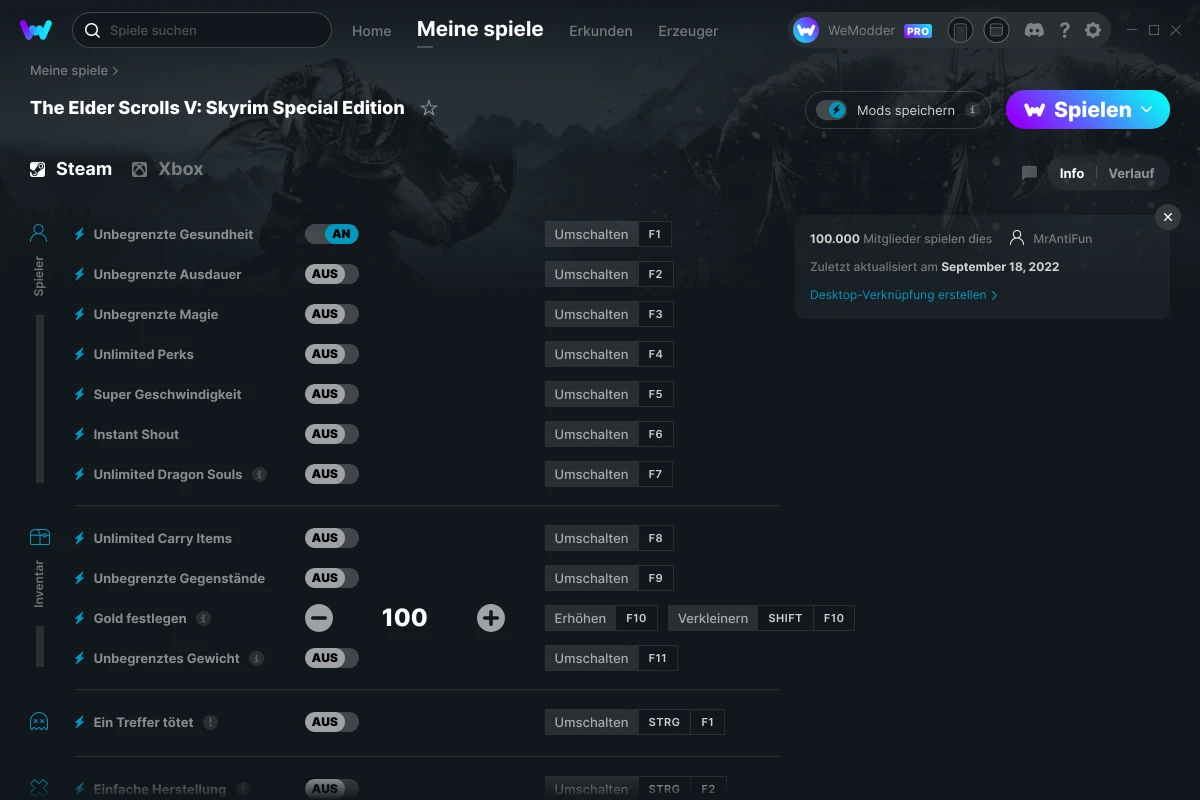Click the Spieler category person icon
Image resolution: width=1200 pixels, height=800 pixels.
pos(39,233)
